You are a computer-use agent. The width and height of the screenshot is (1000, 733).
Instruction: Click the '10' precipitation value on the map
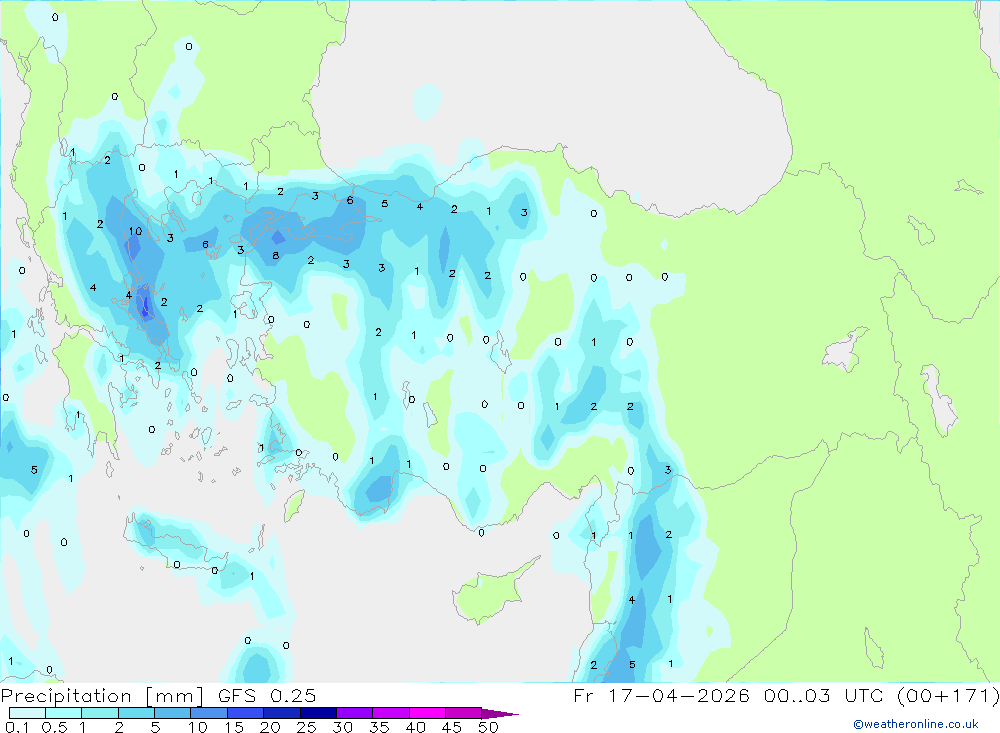coord(135,231)
